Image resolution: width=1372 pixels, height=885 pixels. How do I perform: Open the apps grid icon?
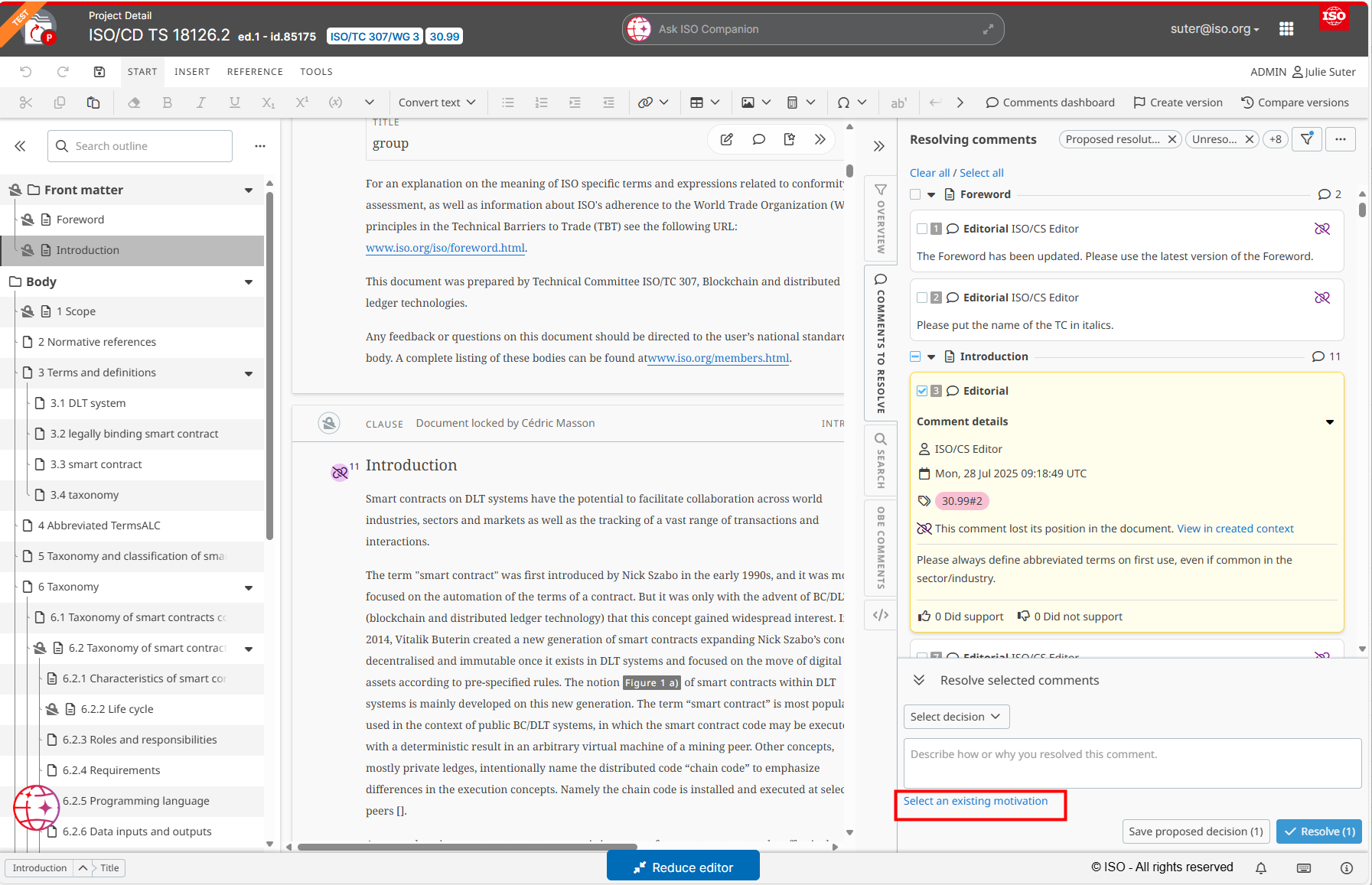pos(1286,29)
